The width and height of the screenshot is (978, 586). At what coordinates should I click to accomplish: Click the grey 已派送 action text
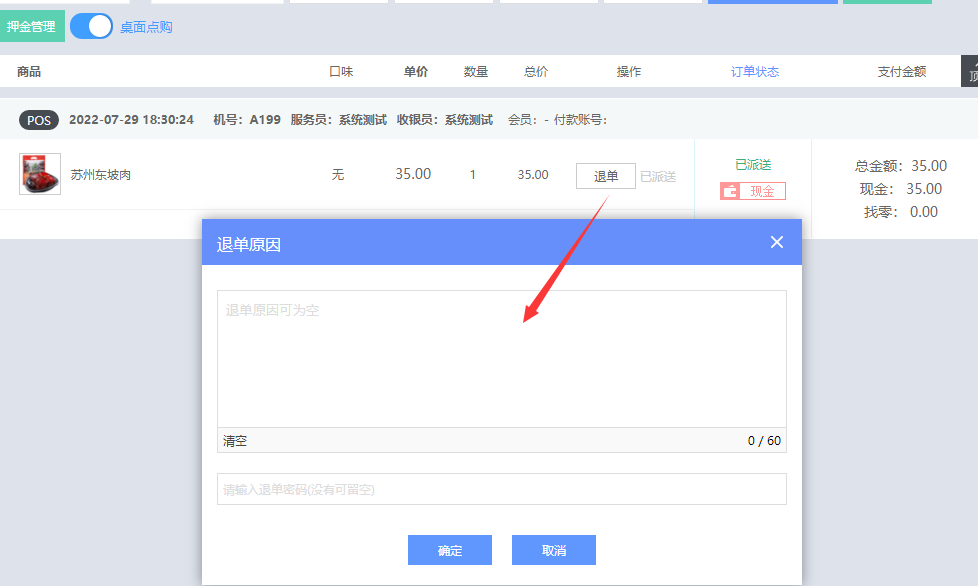point(658,176)
